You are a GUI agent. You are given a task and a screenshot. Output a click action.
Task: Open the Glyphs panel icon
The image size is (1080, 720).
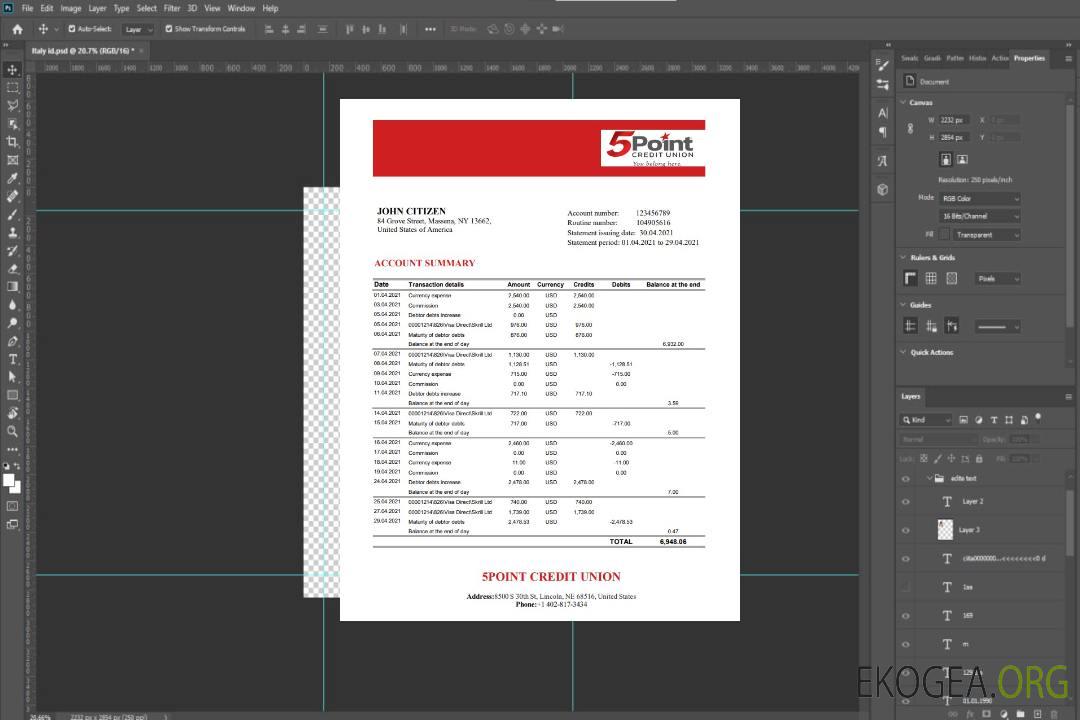click(x=883, y=161)
